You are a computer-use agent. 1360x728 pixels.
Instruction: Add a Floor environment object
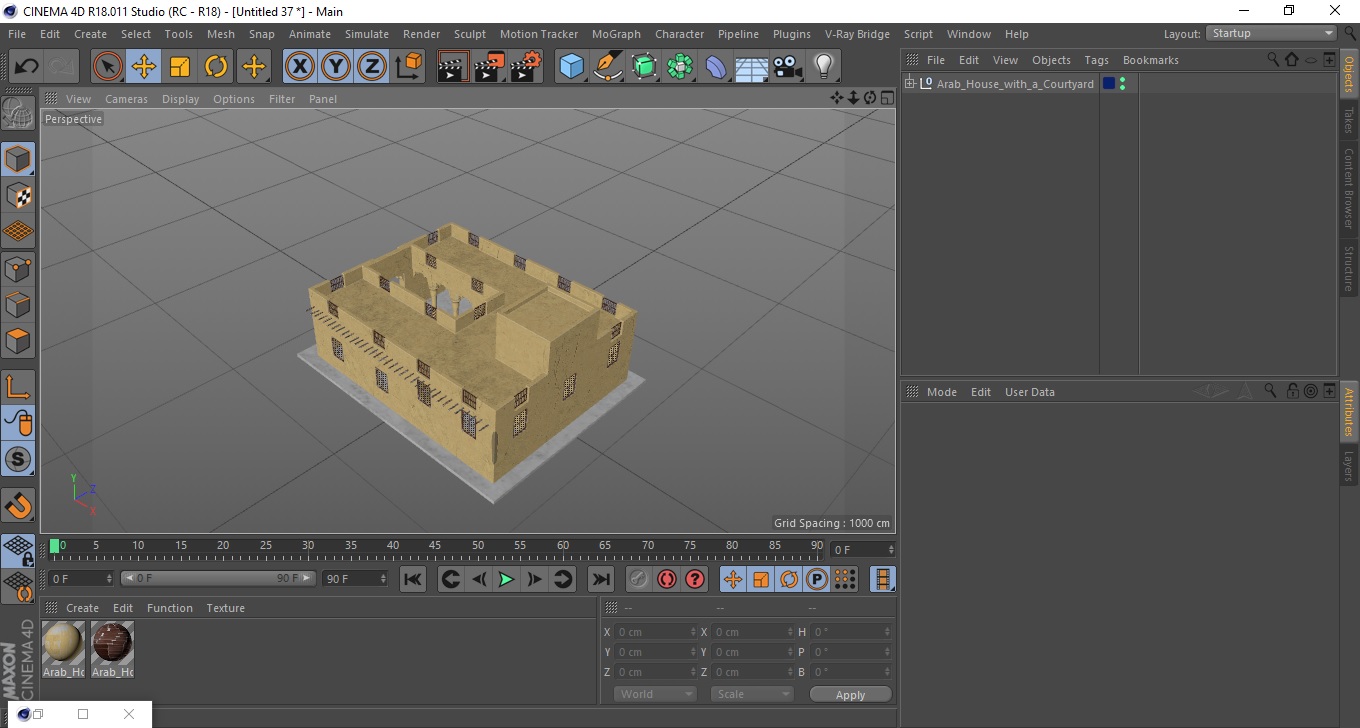pyautogui.click(x=752, y=67)
